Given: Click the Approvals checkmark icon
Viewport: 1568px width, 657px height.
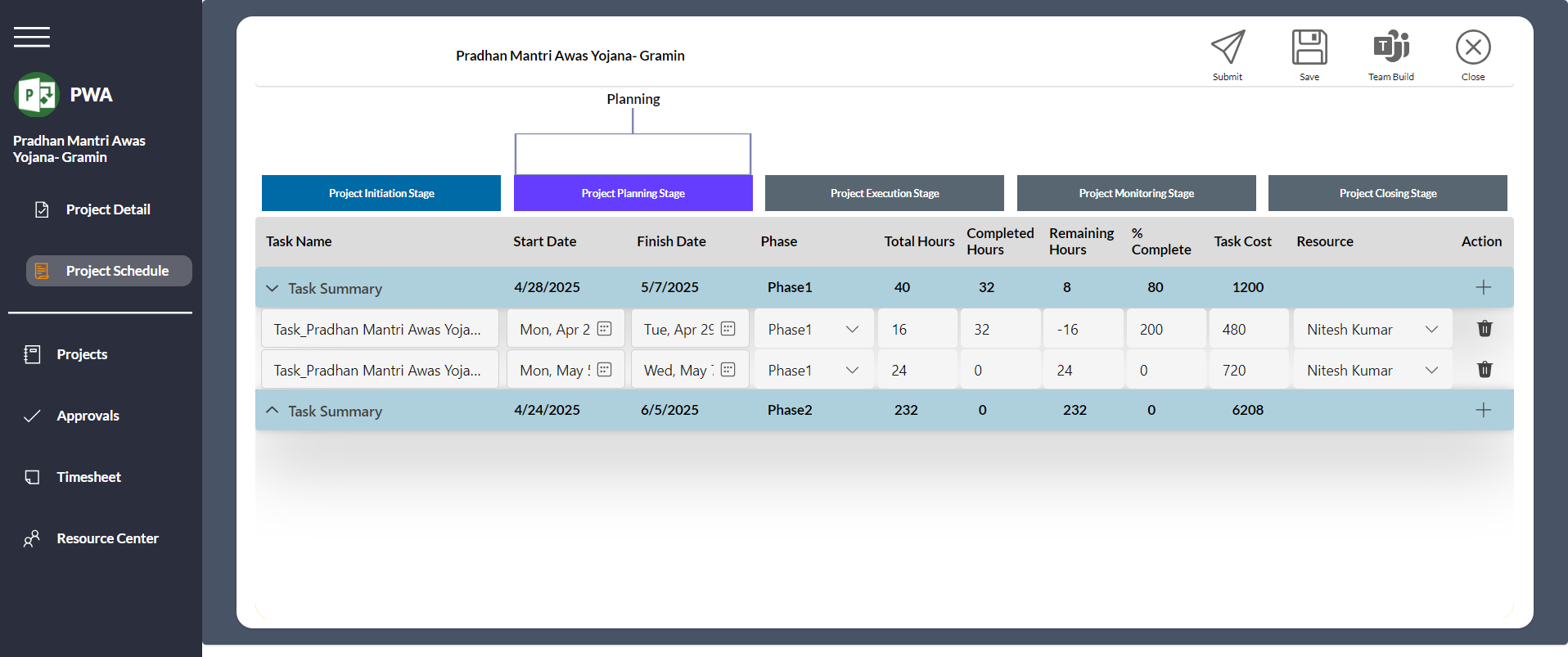Looking at the screenshot, I should pyautogui.click(x=32, y=416).
